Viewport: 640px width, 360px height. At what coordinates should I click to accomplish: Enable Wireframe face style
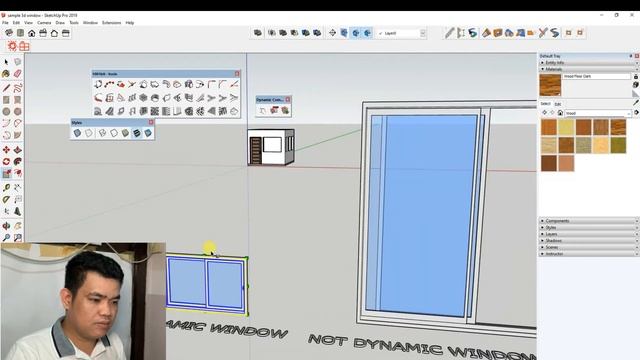click(x=102, y=133)
